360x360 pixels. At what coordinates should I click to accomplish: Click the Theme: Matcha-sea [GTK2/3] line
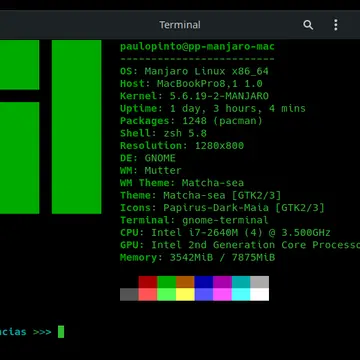201,195
